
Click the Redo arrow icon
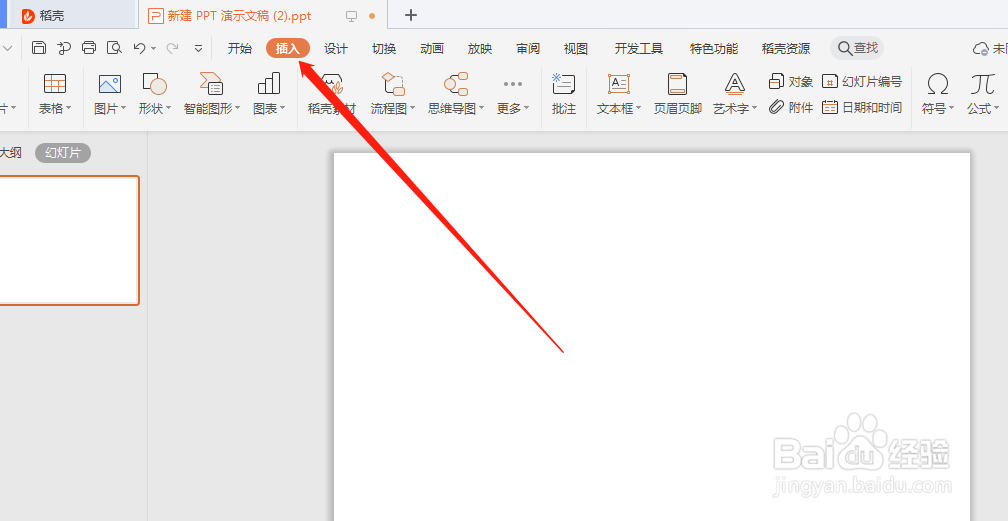click(x=172, y=48)
